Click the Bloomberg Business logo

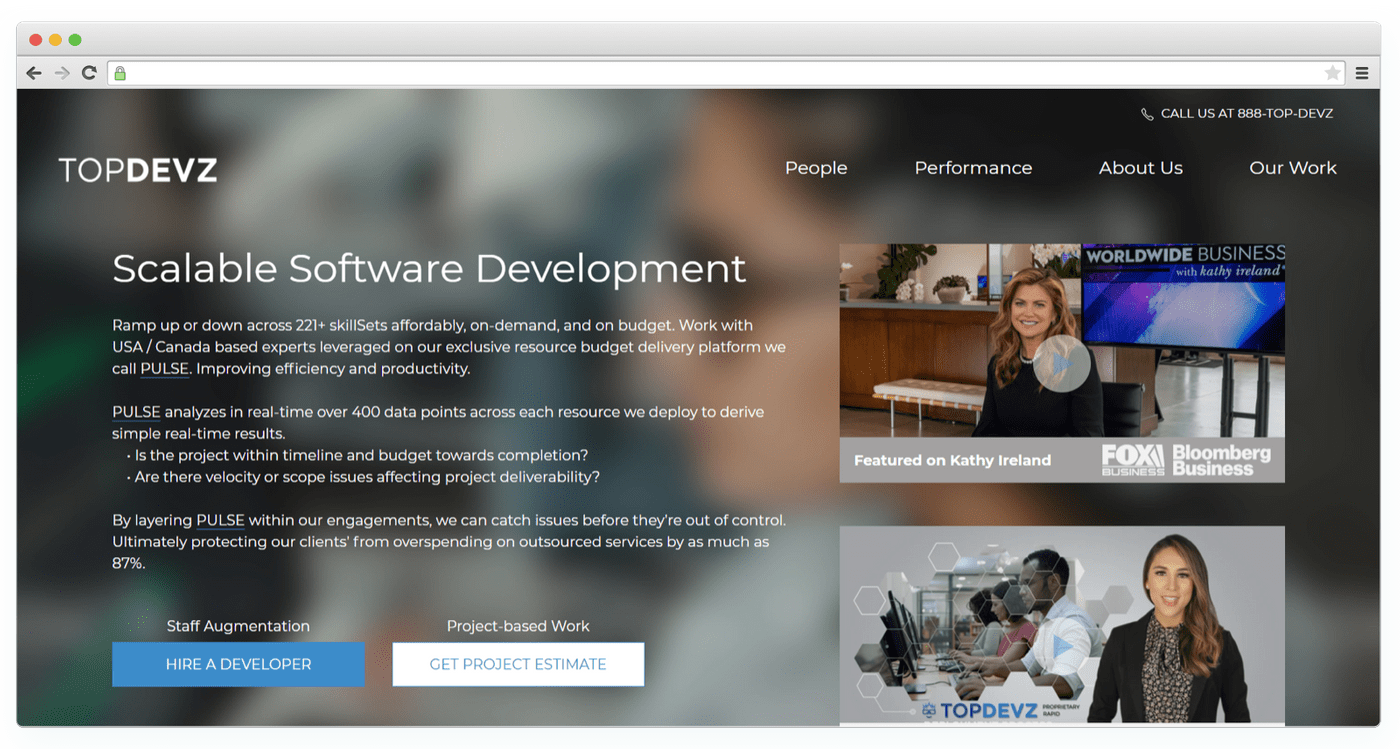tap(1222, 460)
